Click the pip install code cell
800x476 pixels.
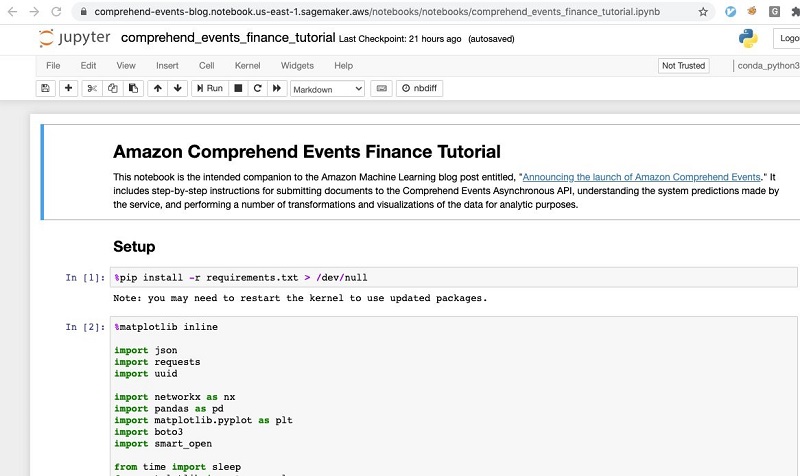(x=454, y=278)
